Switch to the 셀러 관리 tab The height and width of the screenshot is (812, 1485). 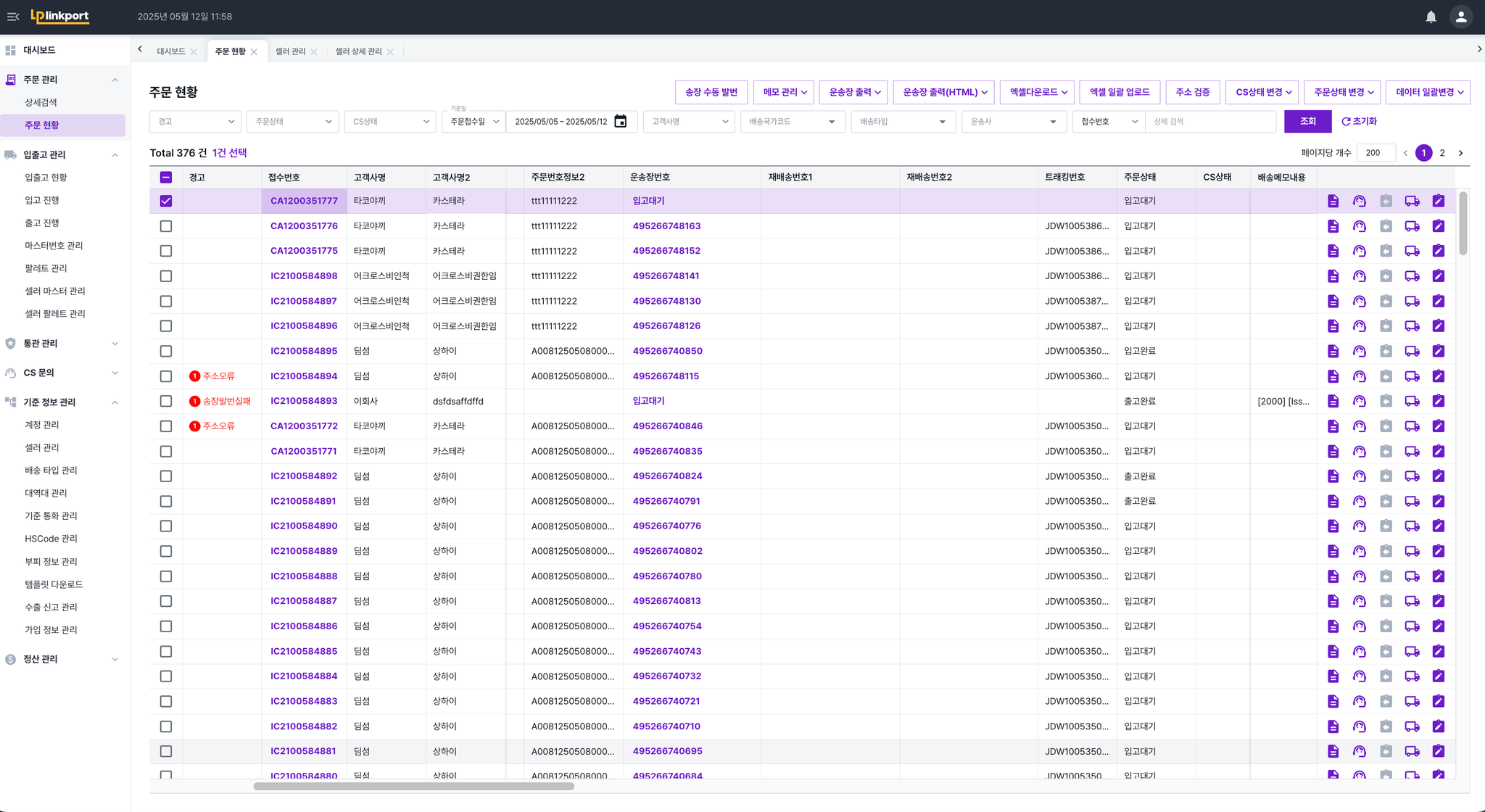(x=290, y=51)
